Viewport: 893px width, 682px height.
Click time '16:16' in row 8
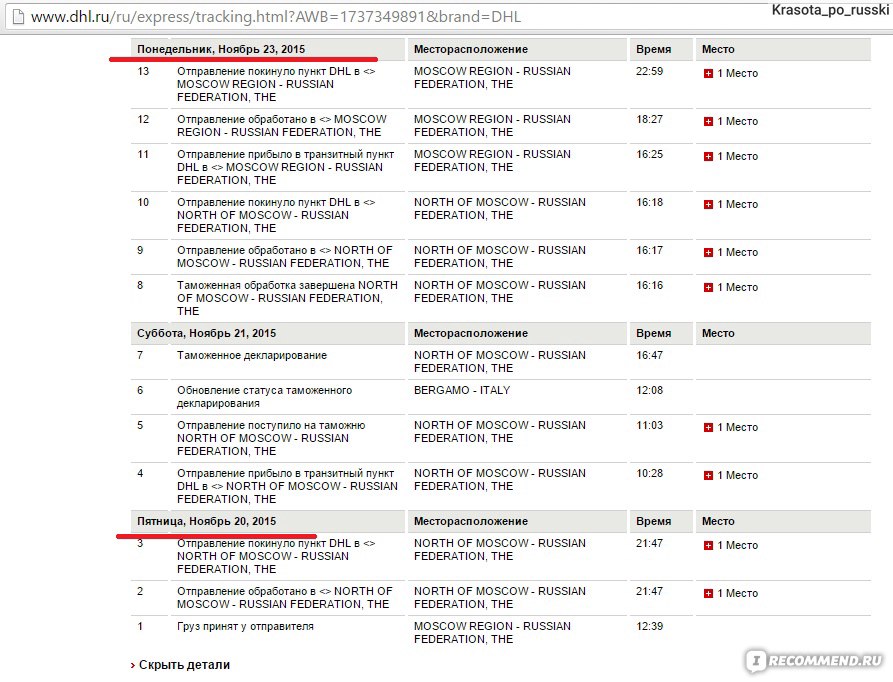(649, 285)
